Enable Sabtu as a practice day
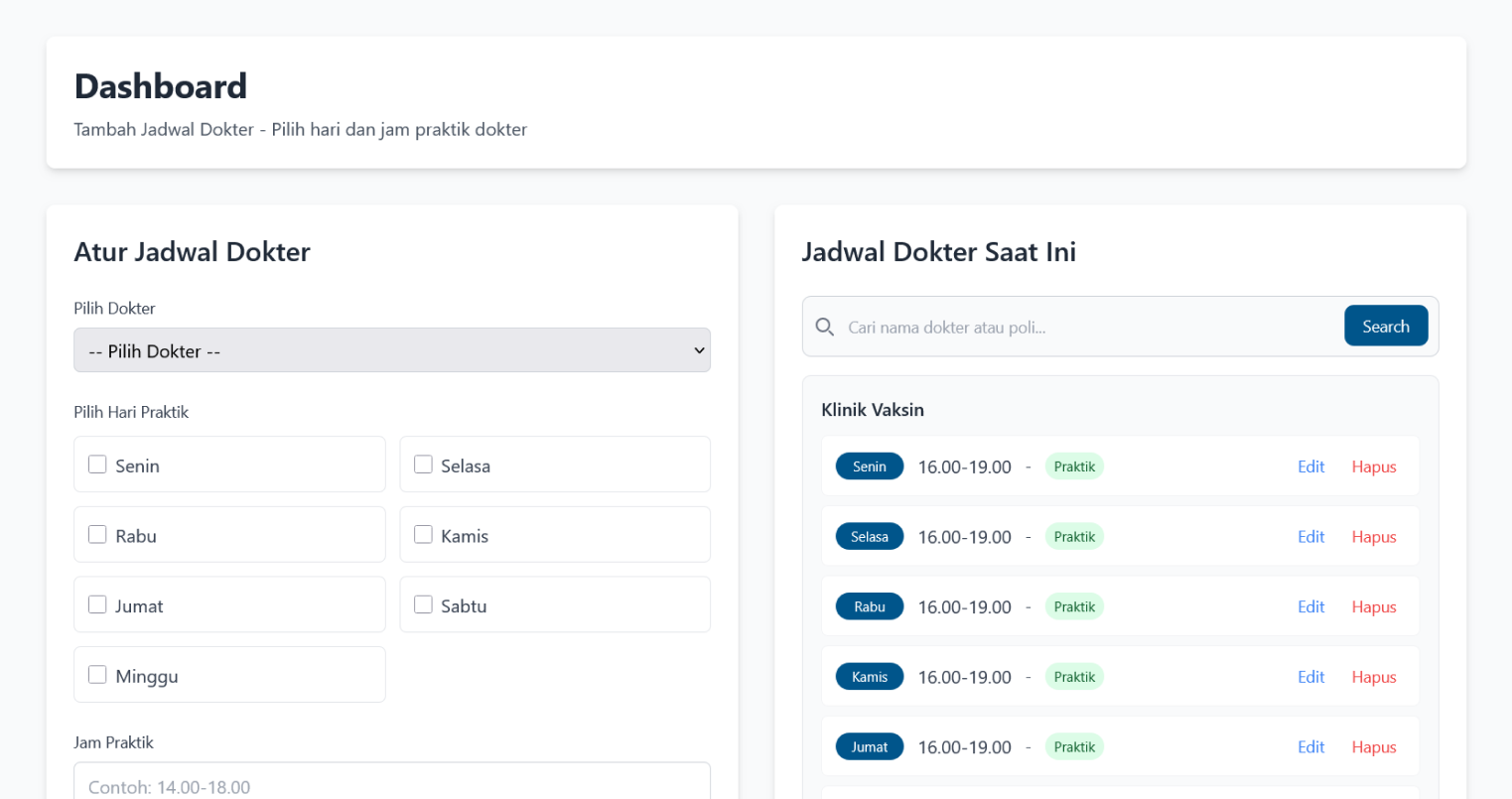1512x799 pixels. pyautogui.click(x=423, y=603)
